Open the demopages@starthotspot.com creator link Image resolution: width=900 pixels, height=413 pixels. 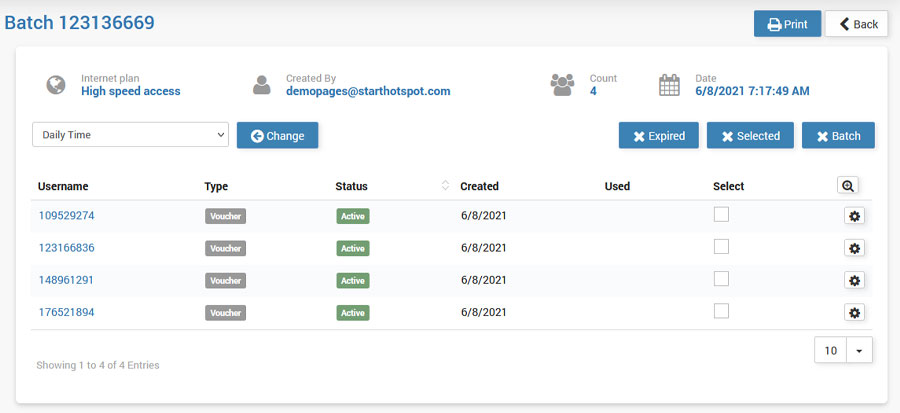(x=368, y=91)
